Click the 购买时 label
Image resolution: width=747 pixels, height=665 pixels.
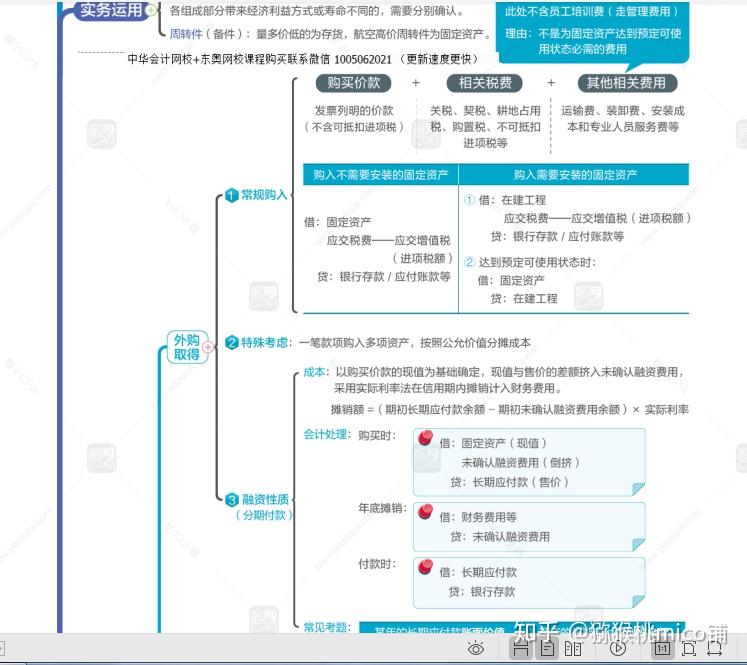pos(377,435)
